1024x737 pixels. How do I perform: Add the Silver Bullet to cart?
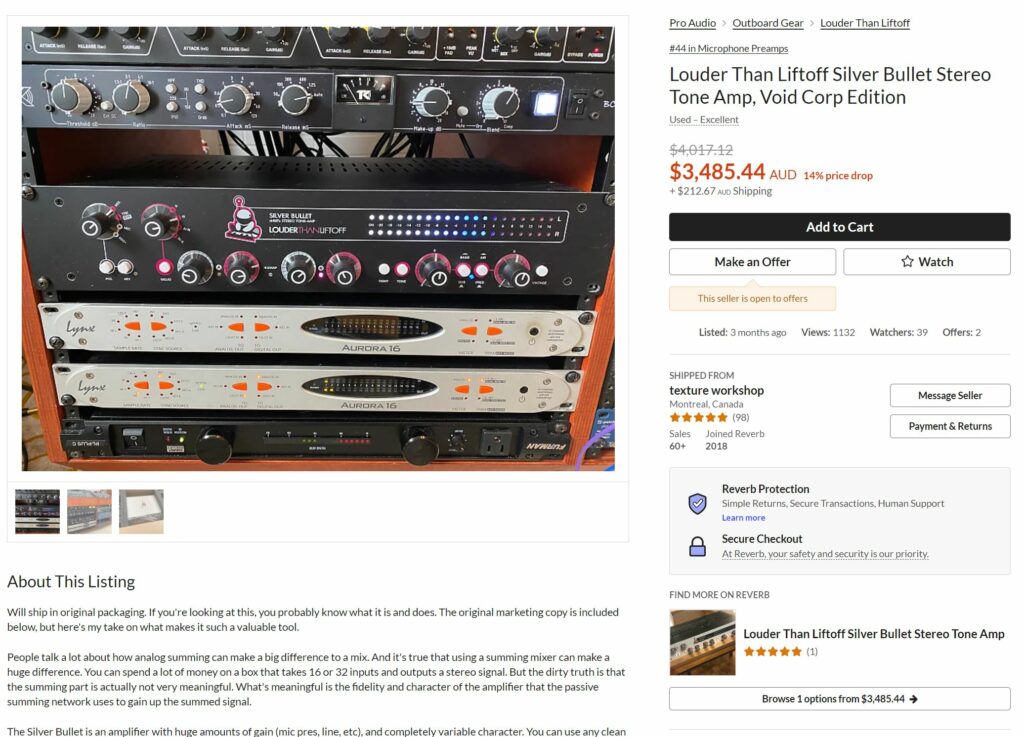pos(839,227)
